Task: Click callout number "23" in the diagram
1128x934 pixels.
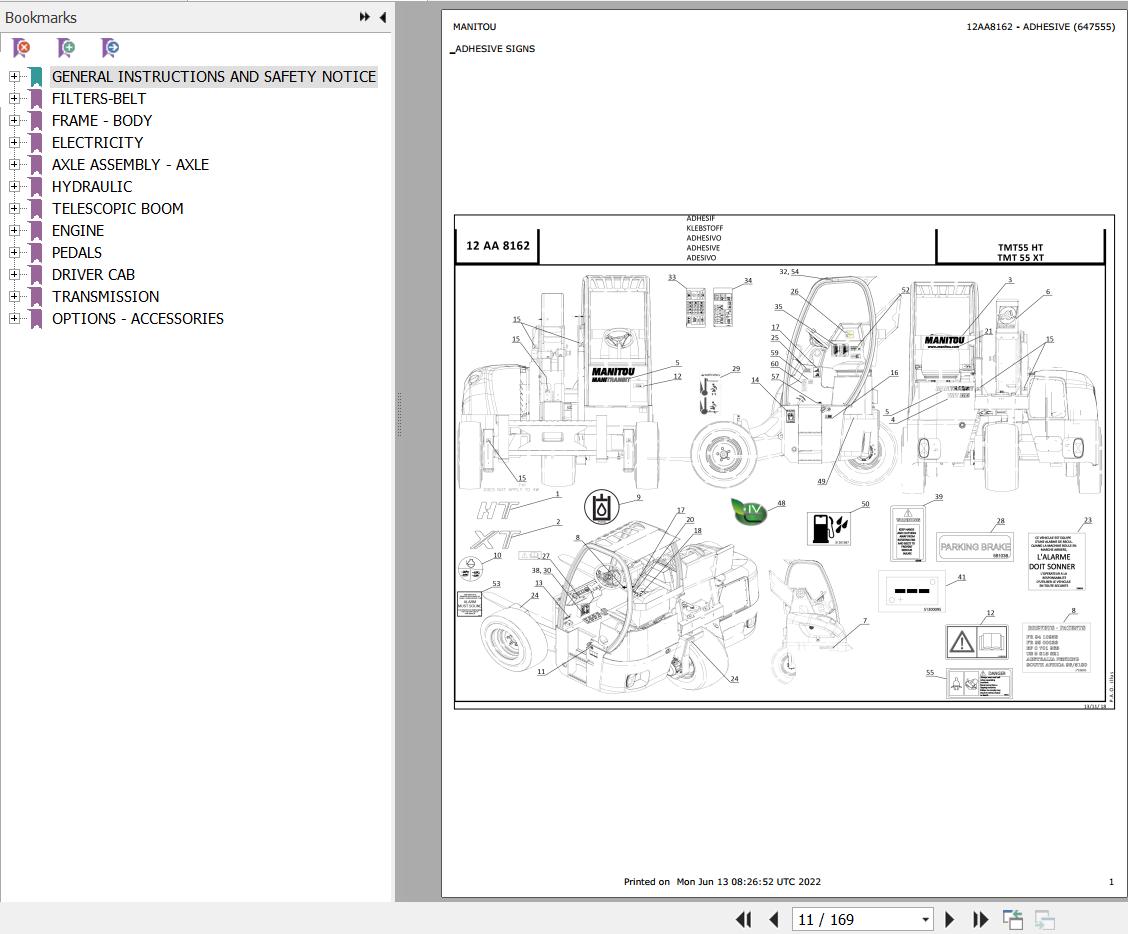Action: (x=1088, y=520)
